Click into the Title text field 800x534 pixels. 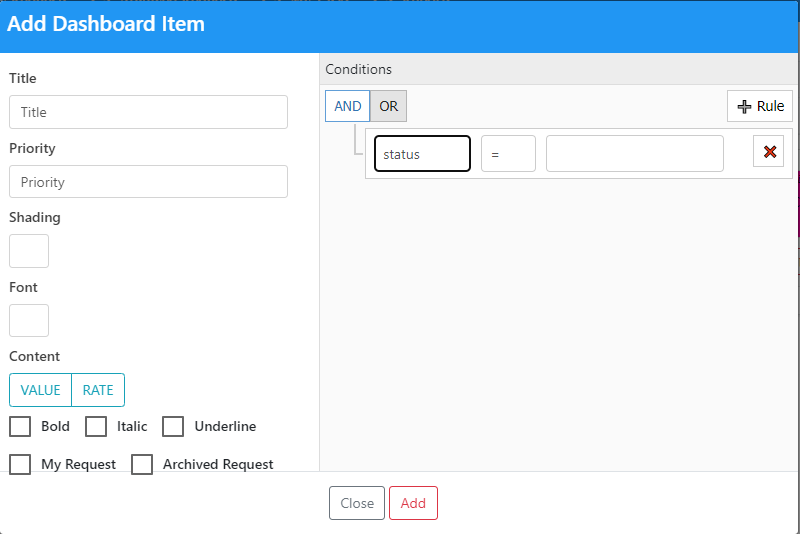click(148, 112)
